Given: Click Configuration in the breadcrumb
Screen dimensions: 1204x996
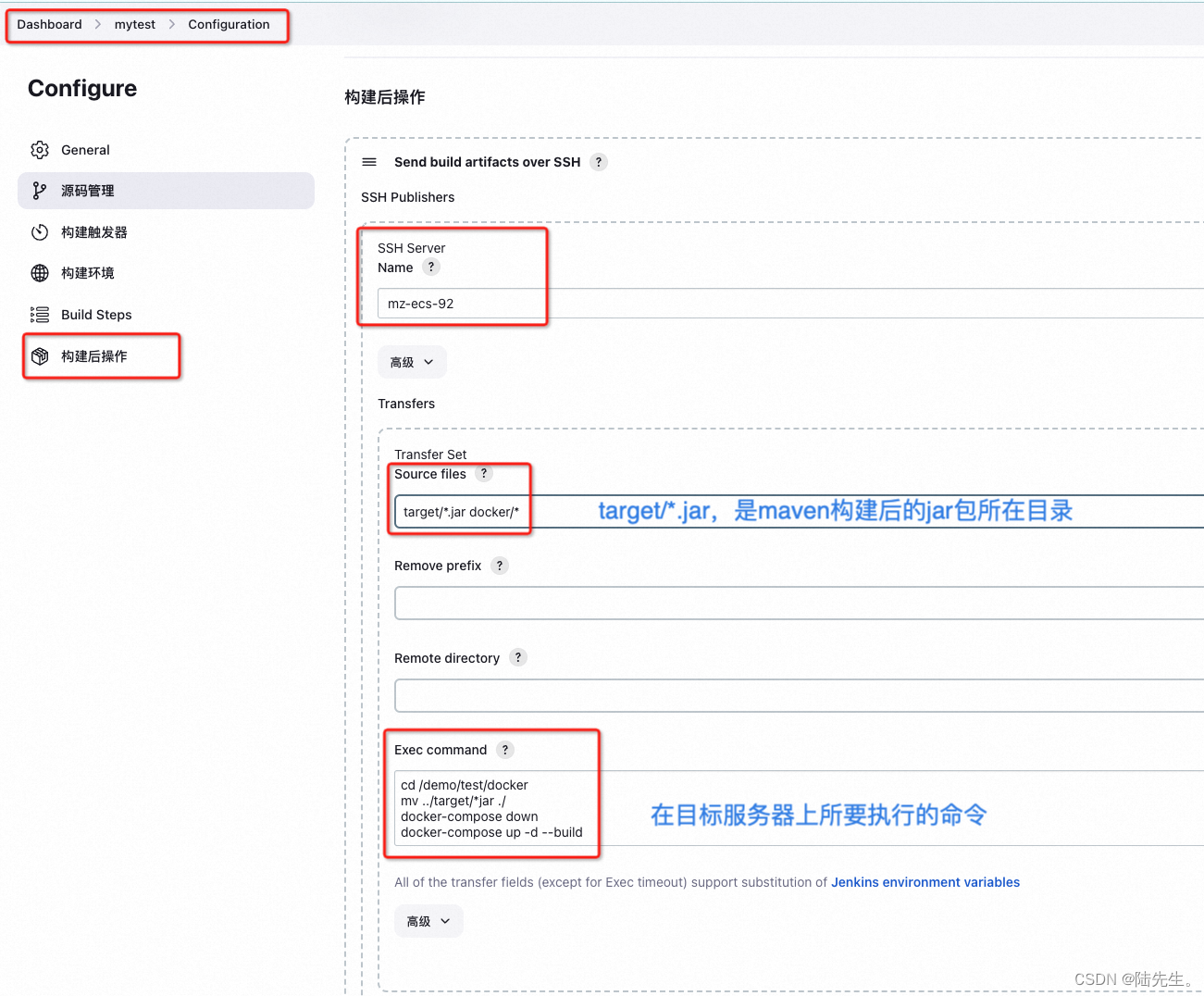Looking at the screenshot, I should click(229, 24).
